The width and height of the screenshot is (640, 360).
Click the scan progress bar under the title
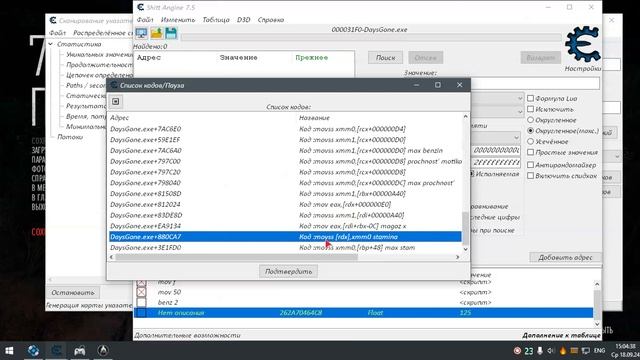click(371, 38)
